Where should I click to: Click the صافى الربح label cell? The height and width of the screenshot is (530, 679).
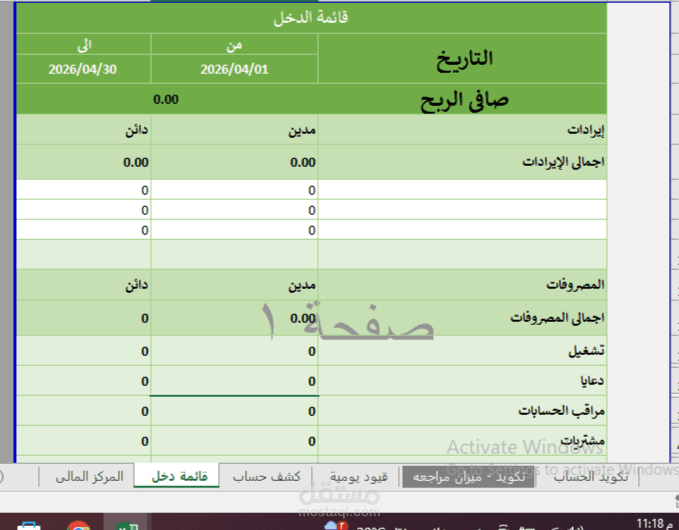pos(462,99)
